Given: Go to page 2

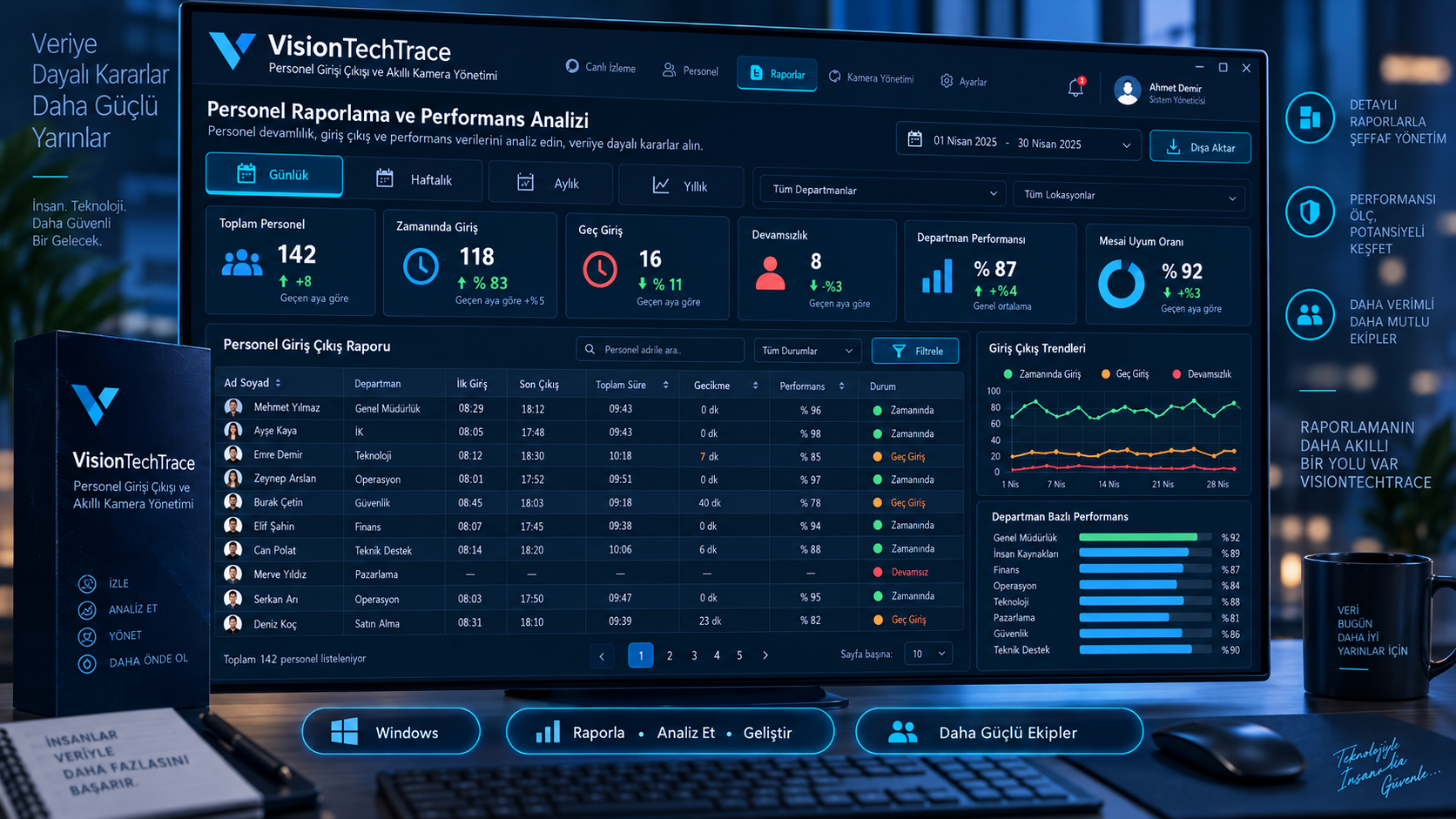Looking at the screenshot, I should point(670,655).
